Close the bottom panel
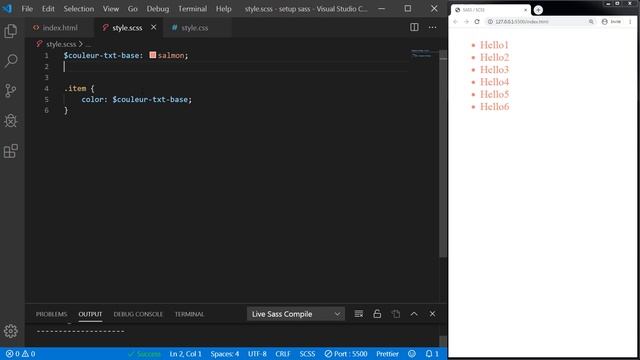 coord(432,314)
